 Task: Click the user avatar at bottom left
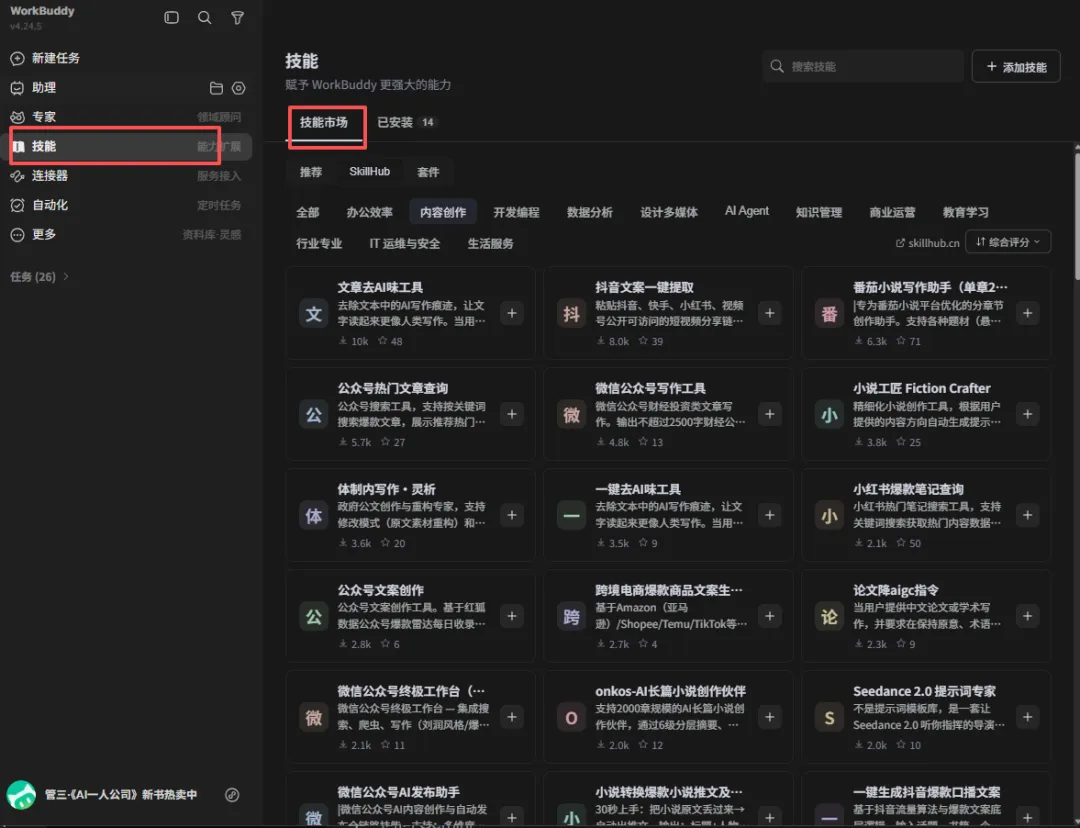pos(21,795)
